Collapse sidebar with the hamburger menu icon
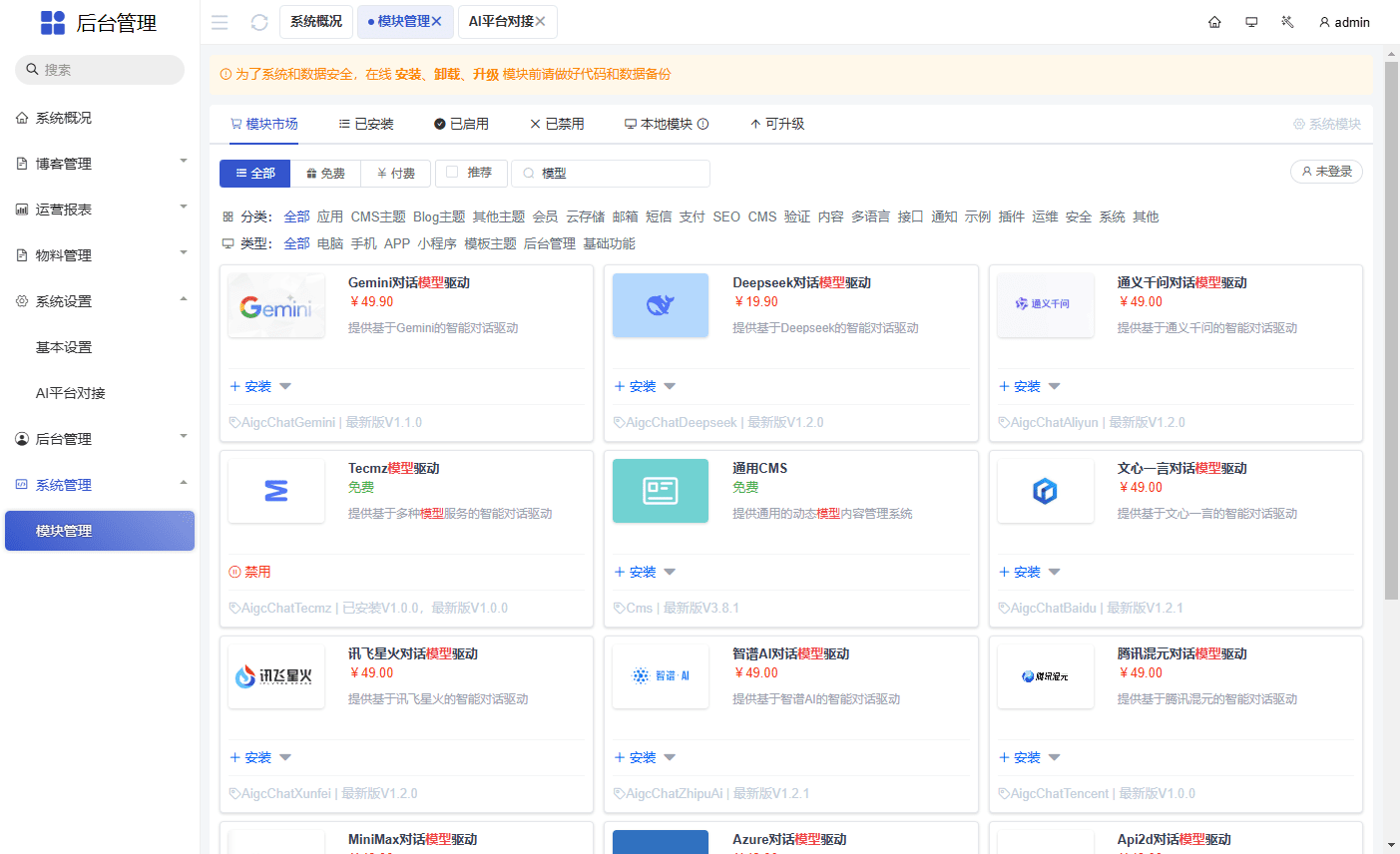This screenshot has height=854, width=1400. coord(220,22)
